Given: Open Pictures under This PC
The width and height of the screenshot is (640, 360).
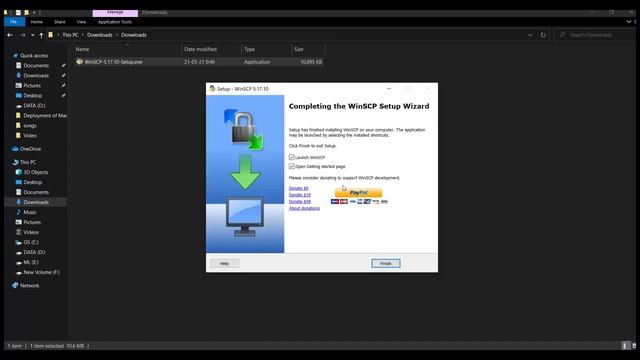Looking at the screenshot, I should coord(32,222).
